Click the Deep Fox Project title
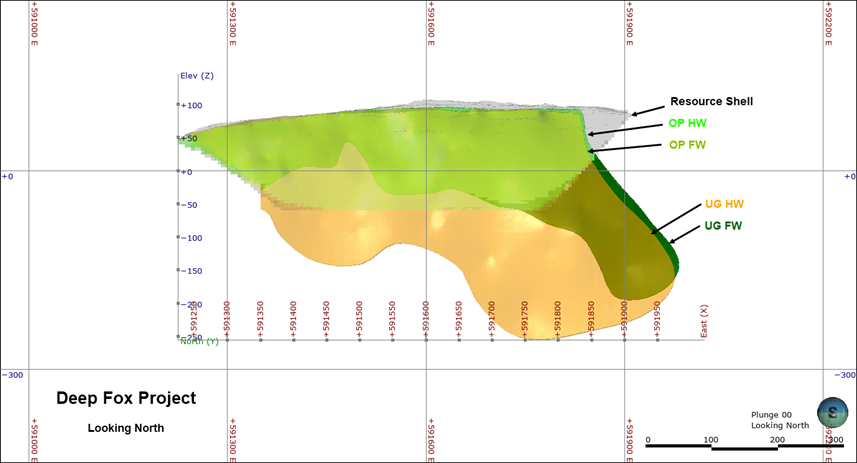Screen dimensions: 857x463 (126, 398)
